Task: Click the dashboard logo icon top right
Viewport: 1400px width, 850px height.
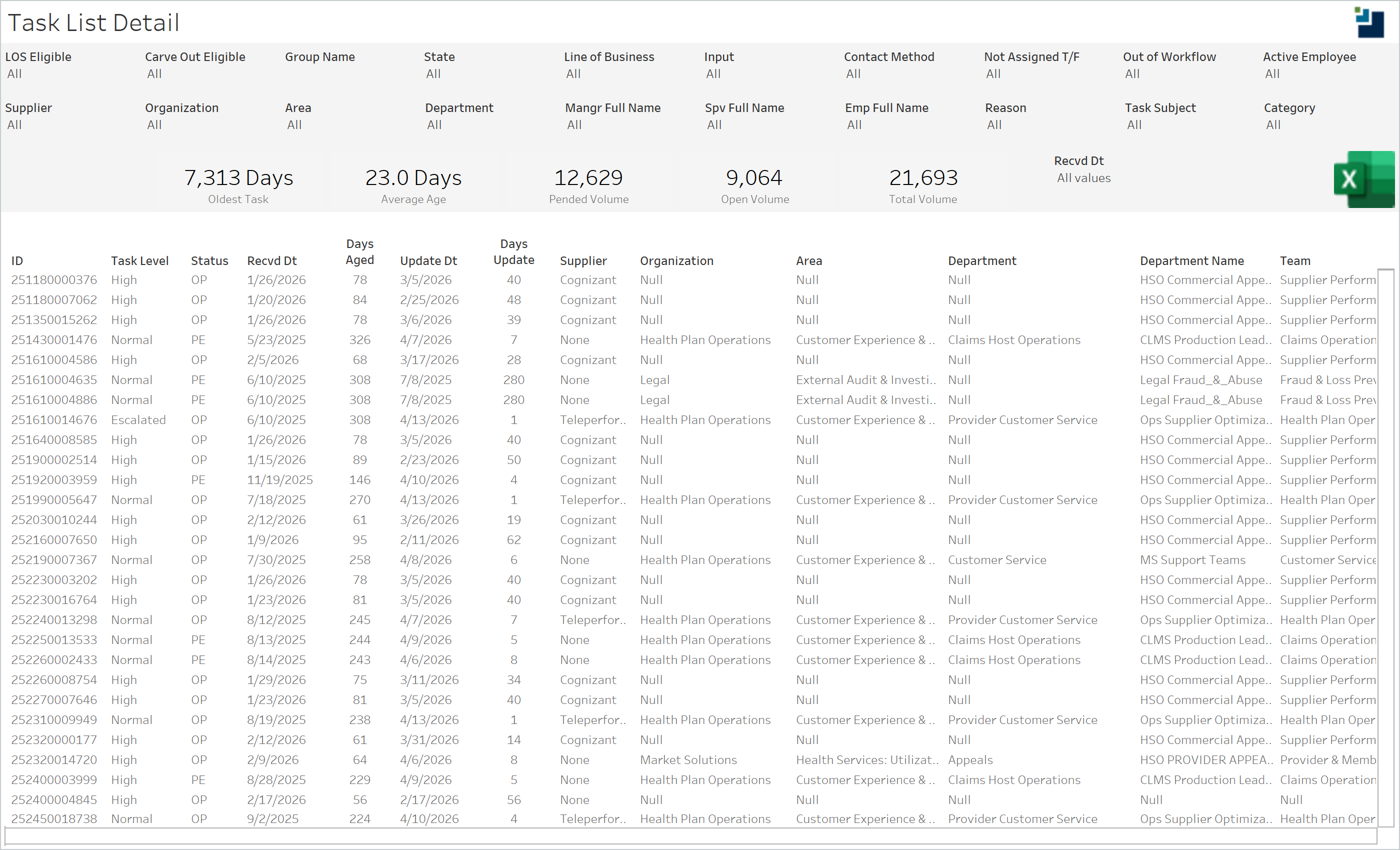Action: pos(1369,22)
